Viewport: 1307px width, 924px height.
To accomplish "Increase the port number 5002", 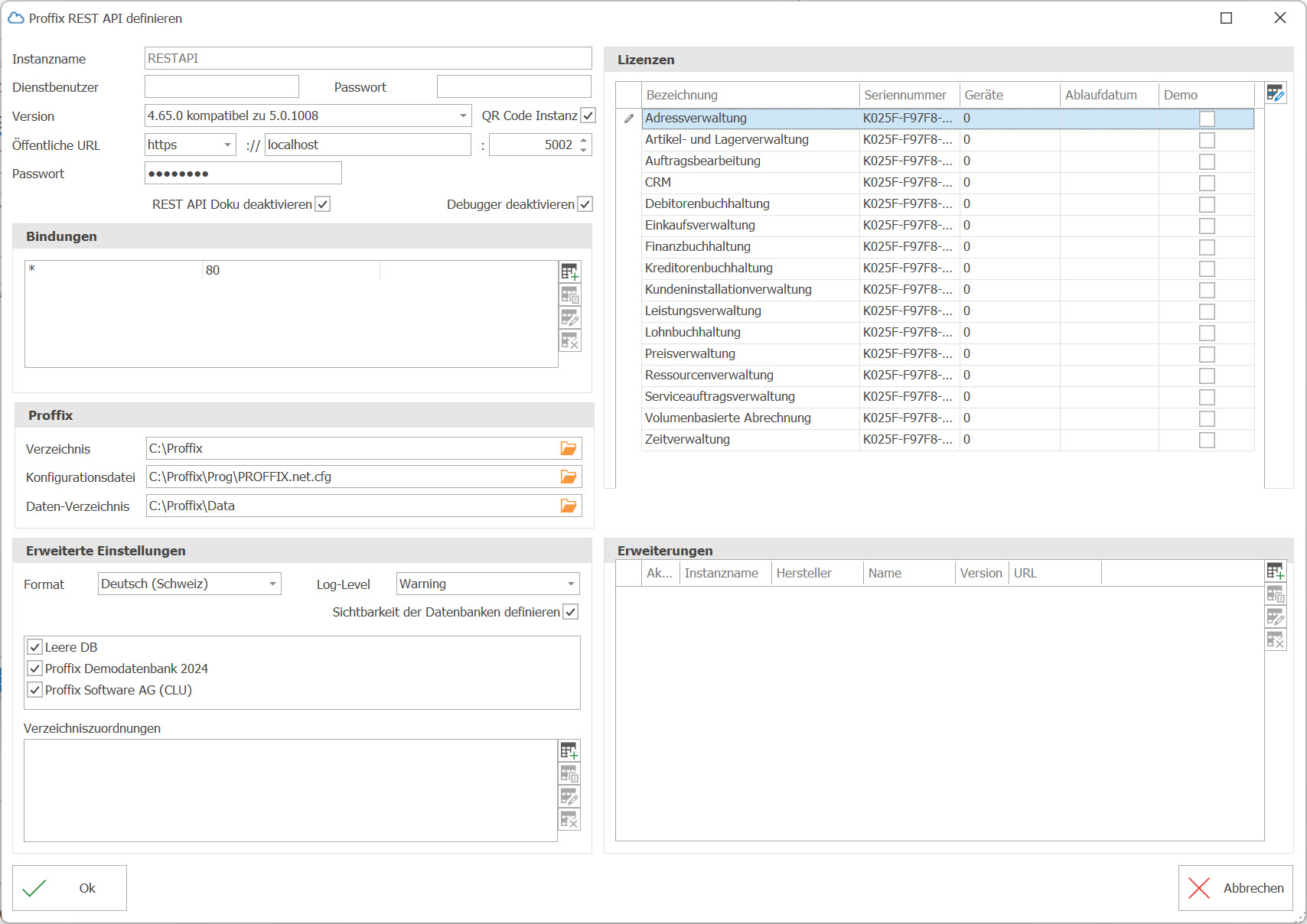I will tap(584, 140).
